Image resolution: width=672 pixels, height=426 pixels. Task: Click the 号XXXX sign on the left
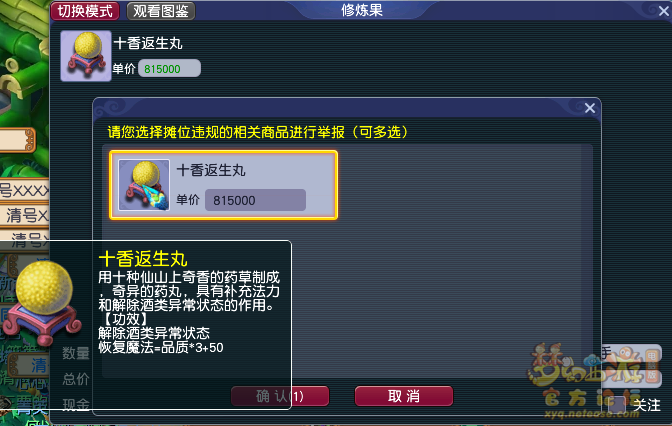coord(24,190)
